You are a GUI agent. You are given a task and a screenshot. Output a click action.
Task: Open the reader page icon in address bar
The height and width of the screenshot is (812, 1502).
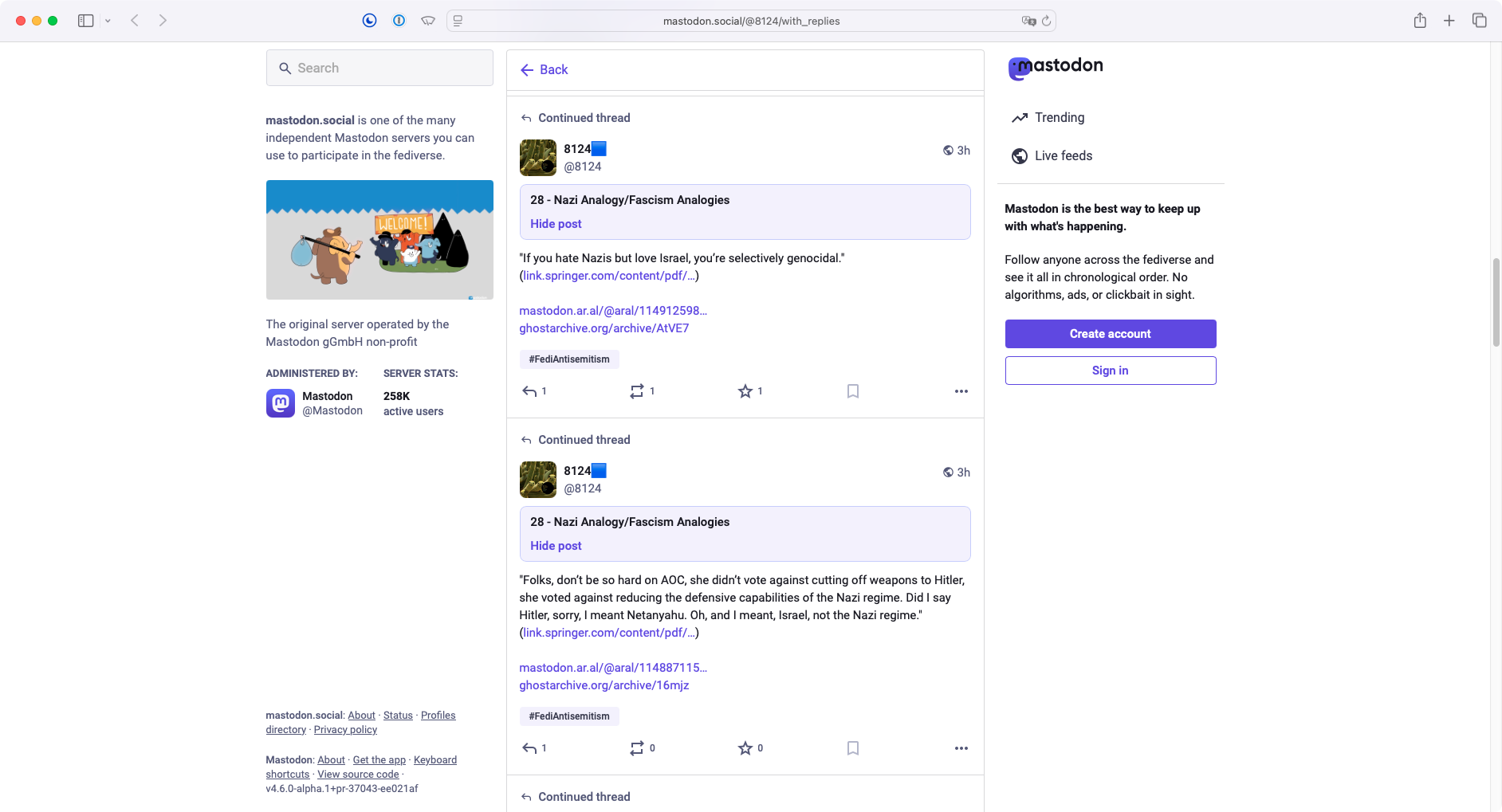click(458, 21)
